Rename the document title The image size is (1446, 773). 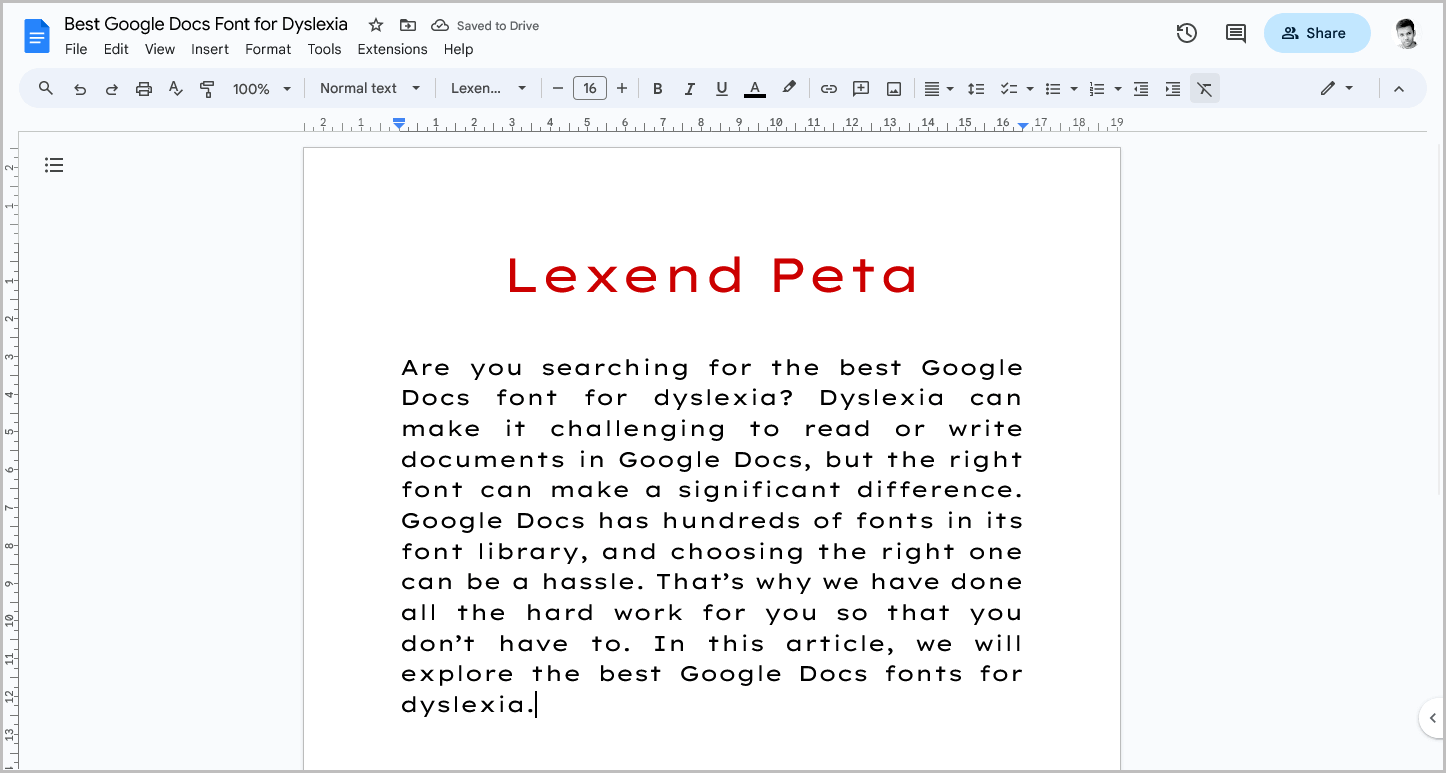206,24
